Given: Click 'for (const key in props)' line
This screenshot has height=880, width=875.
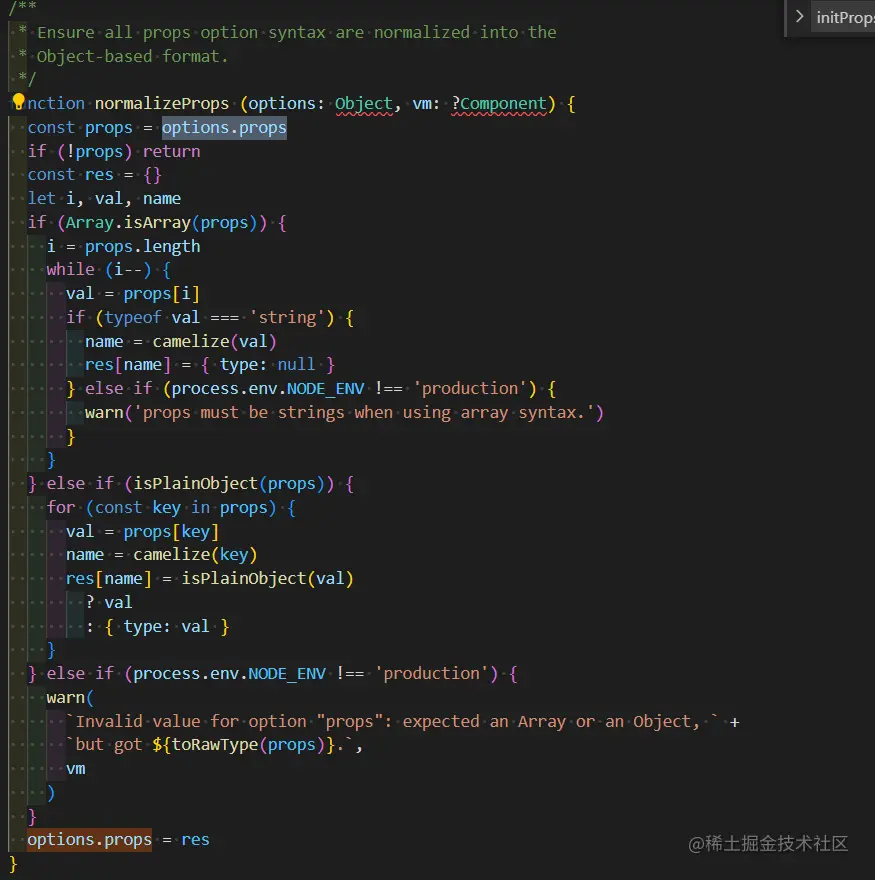Looking at the screenshot, I should [171, 508].
